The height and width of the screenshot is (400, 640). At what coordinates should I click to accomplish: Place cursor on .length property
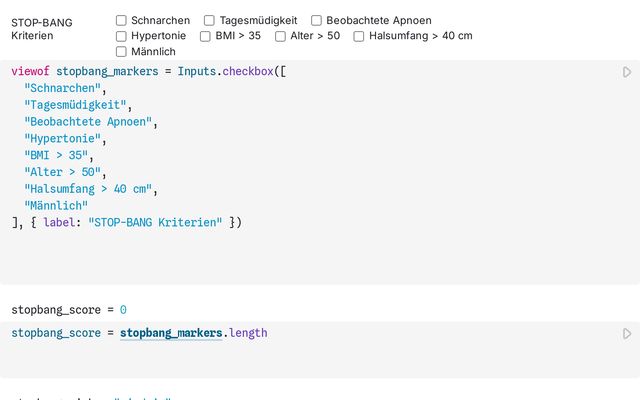click(246, 333)
